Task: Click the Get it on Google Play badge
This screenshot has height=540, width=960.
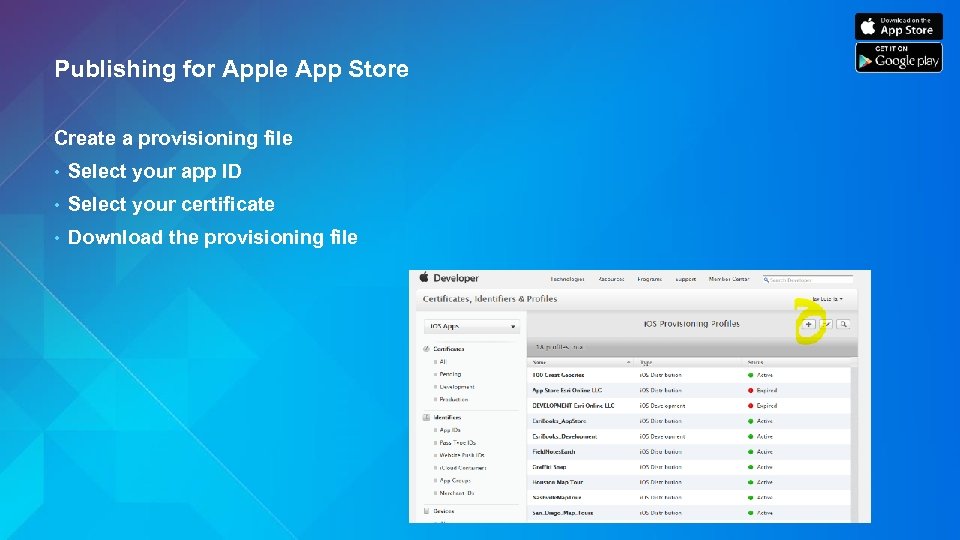Action: (899, 58)
